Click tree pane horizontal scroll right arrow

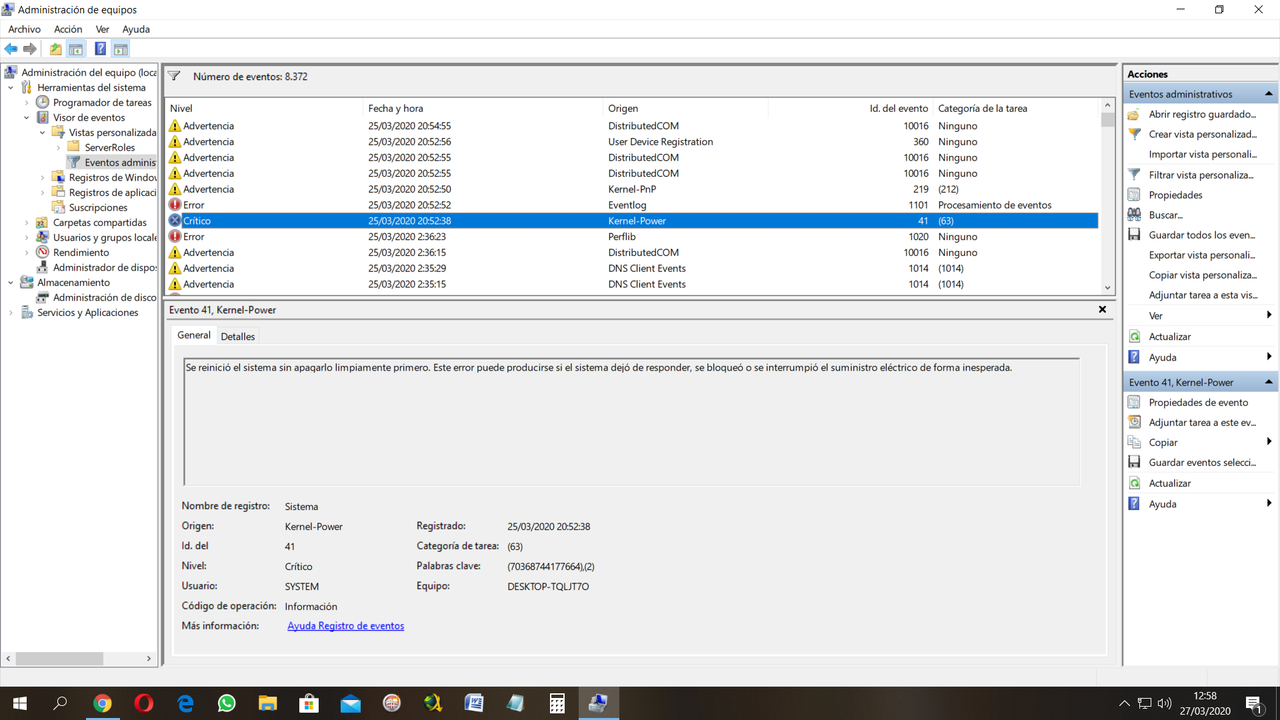coord(150,659)
